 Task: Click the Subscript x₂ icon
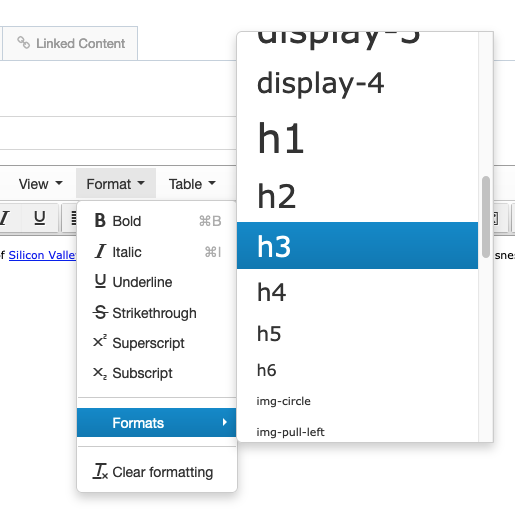pos(100,373)
